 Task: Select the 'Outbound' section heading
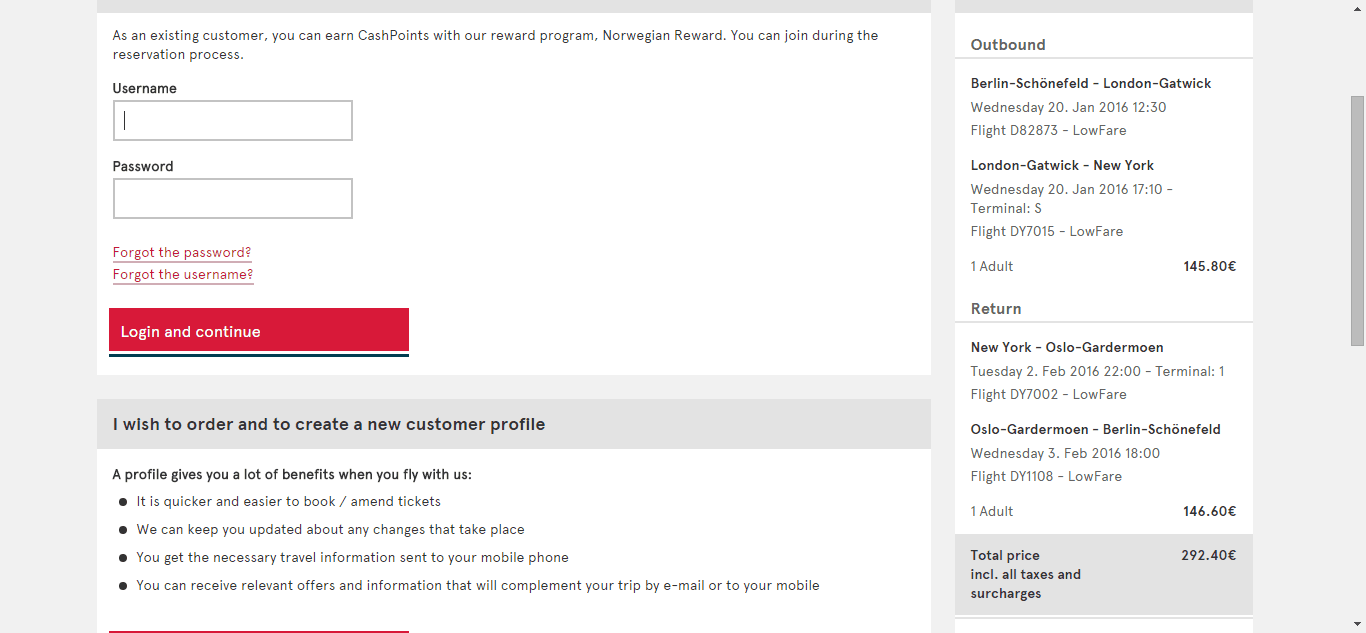(x=1008, y=45)
